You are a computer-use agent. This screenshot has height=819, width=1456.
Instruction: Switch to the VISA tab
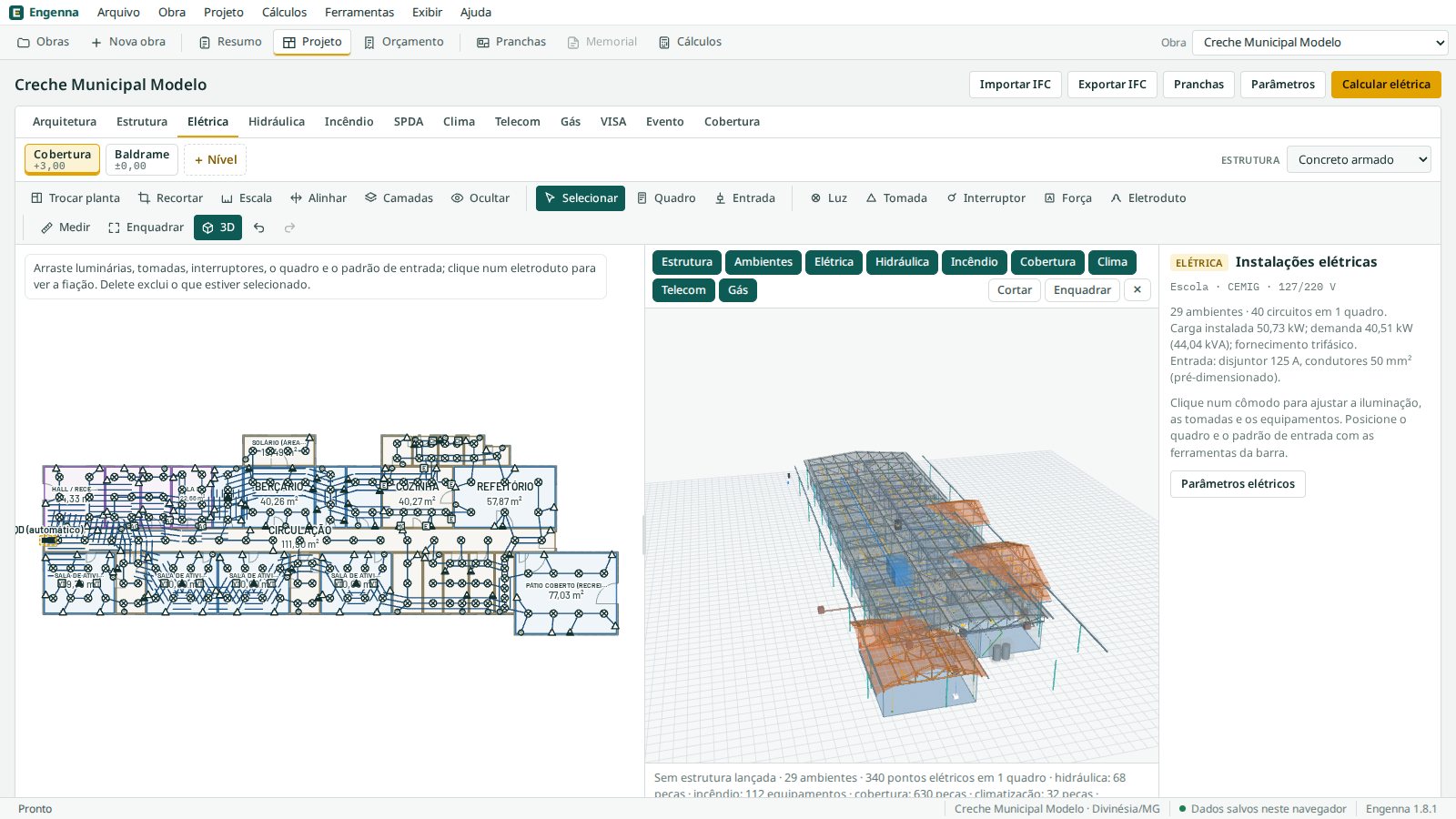pos(613,122)
